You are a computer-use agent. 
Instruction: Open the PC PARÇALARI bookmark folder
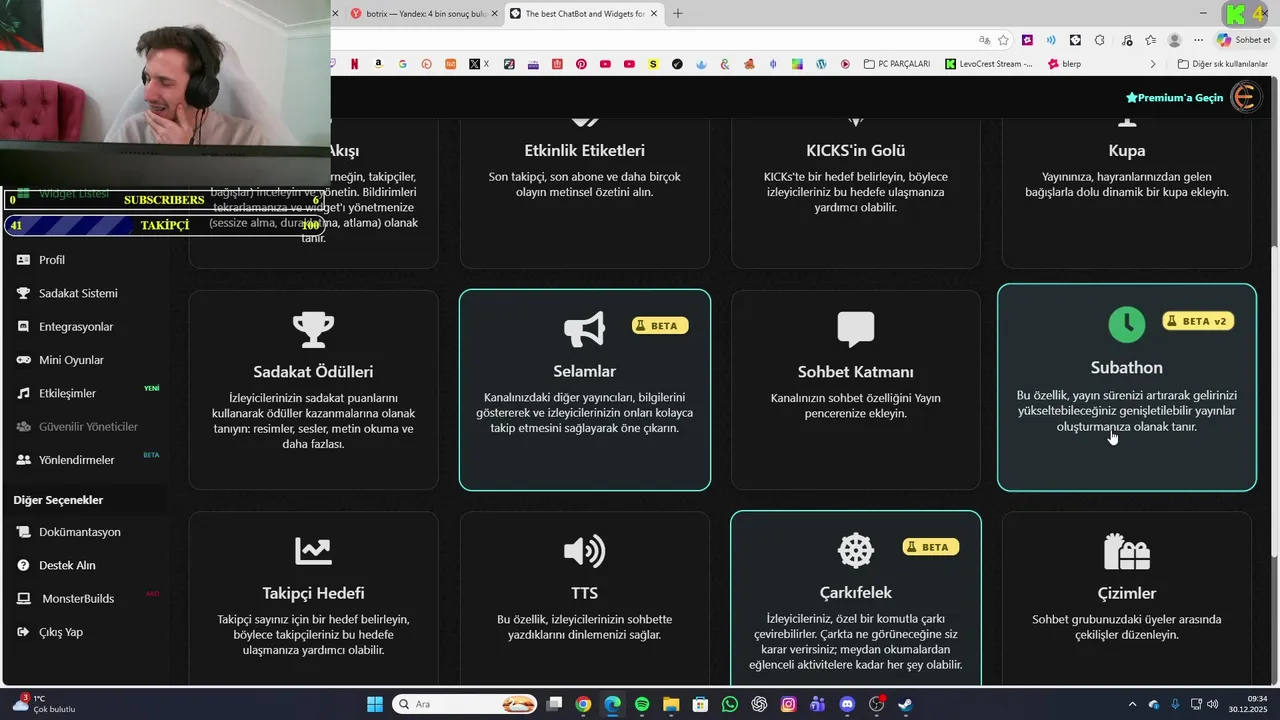[897, 64]
